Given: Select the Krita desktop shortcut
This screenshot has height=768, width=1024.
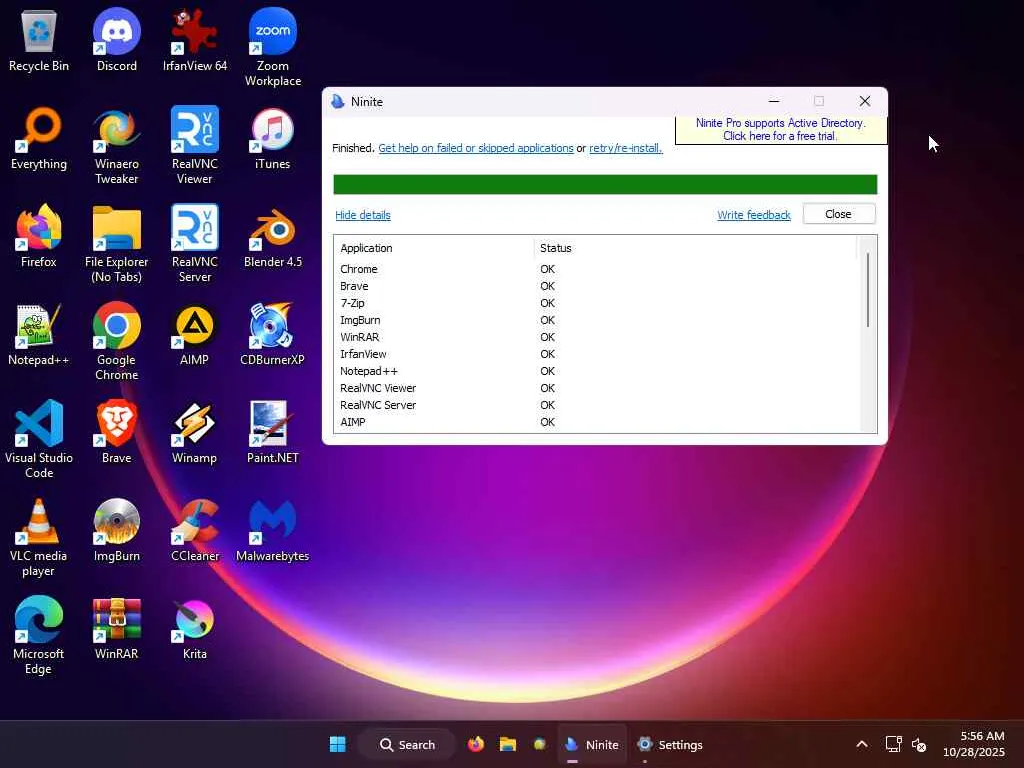Looking at the screenshot, I should (x=195, y=628).
